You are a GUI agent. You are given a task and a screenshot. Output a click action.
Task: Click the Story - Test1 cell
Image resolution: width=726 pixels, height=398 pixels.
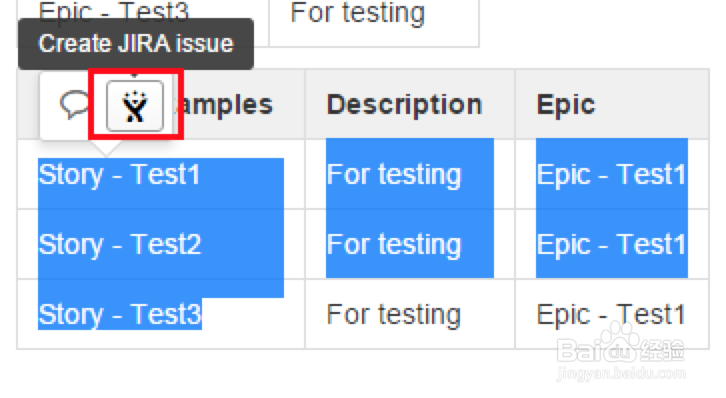click(119, 175)
